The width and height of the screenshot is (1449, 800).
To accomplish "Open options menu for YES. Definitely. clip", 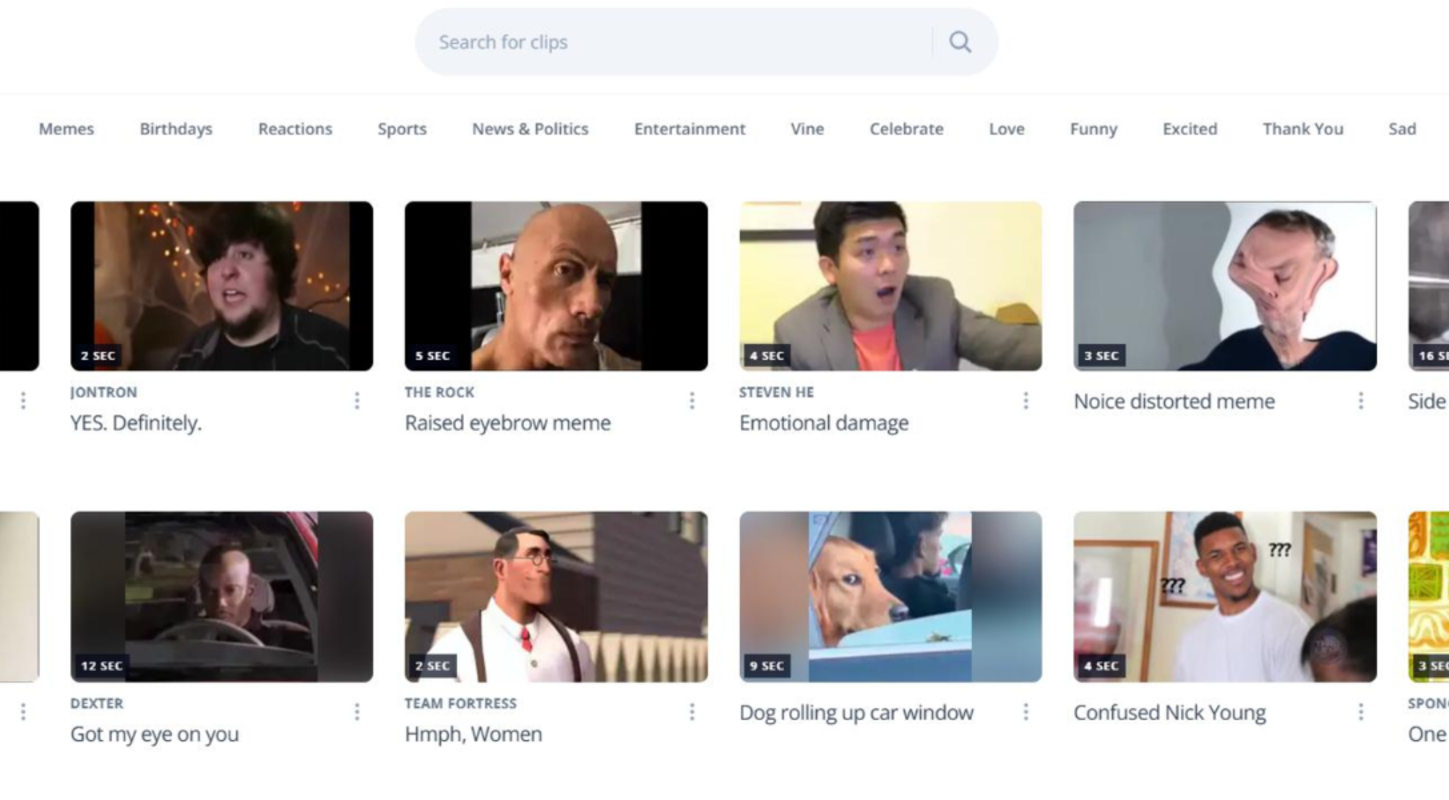I will click(x=357, y=401).
